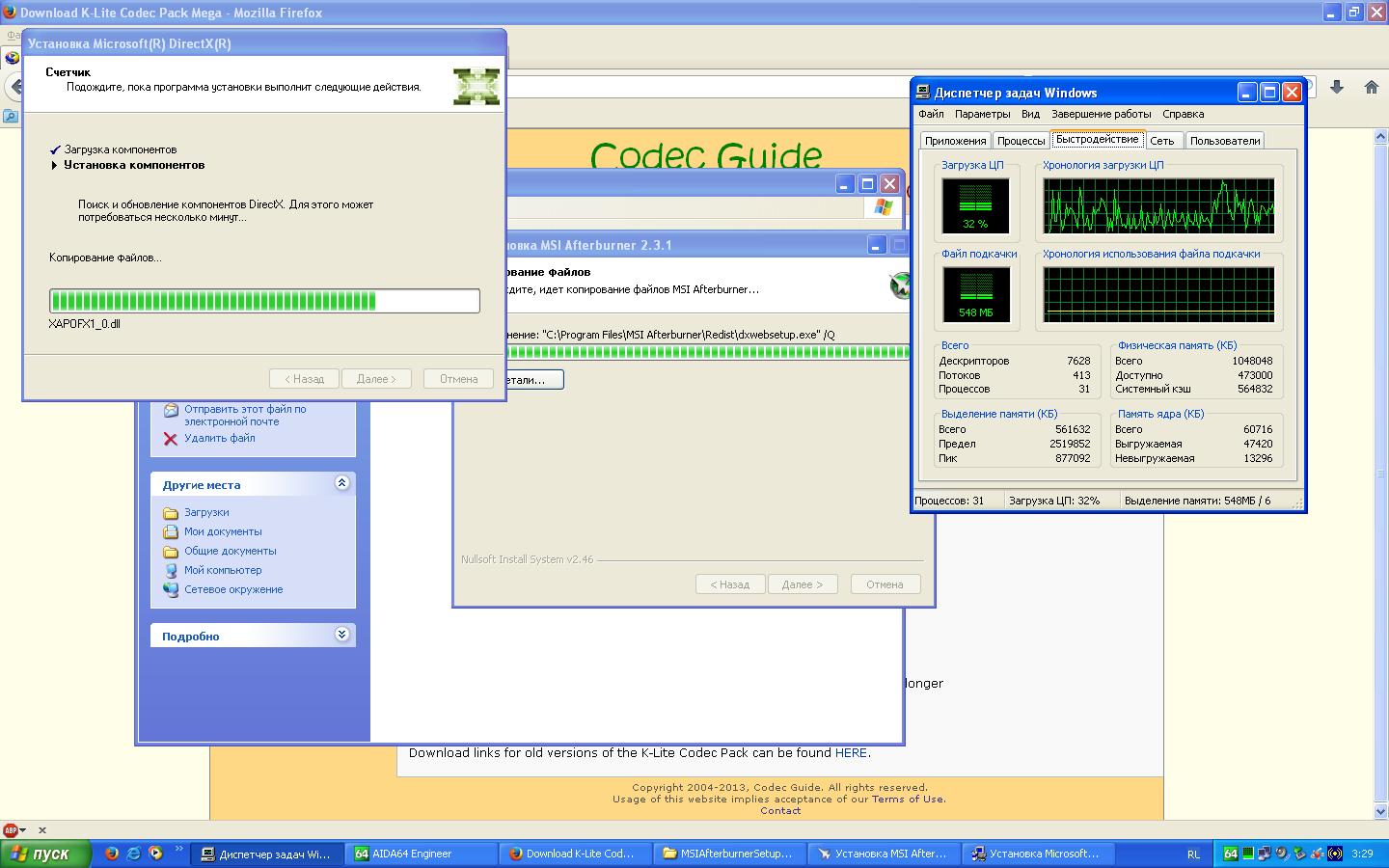This screenshot has height=868, width=1389.
Task: Click the Adblock Plus icon in the status bar
Action: [11, 829]
